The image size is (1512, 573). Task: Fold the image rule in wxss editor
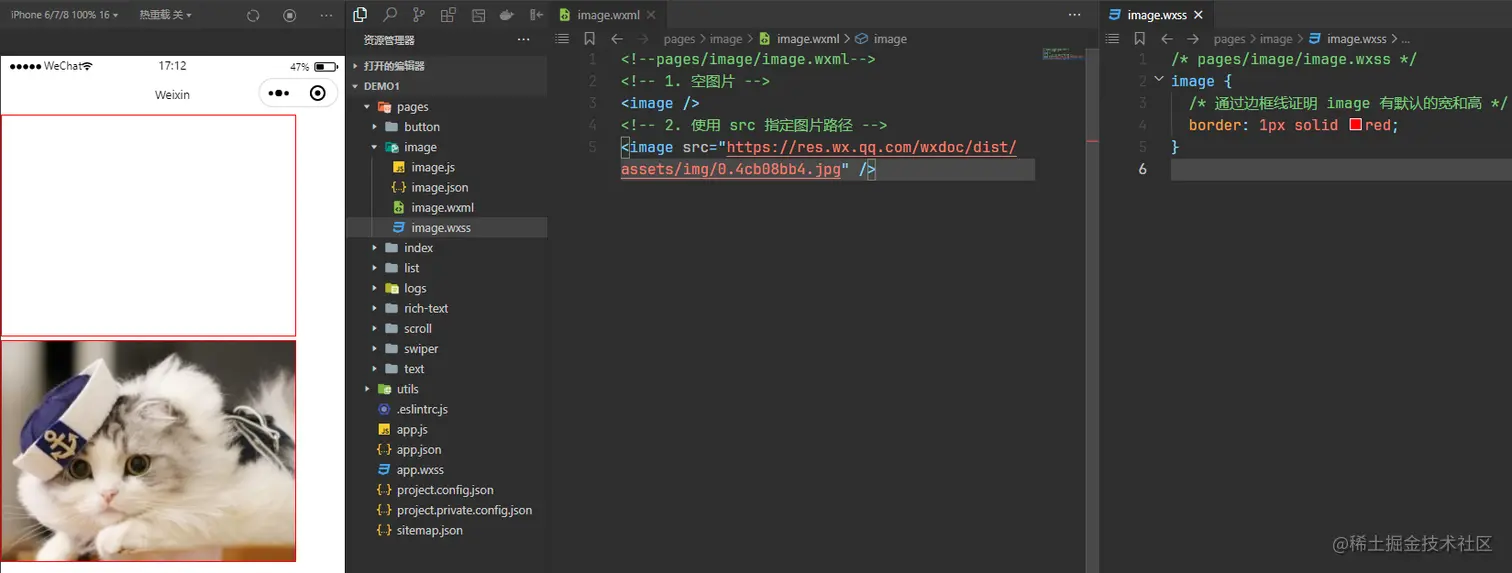tap(1159, 79)
